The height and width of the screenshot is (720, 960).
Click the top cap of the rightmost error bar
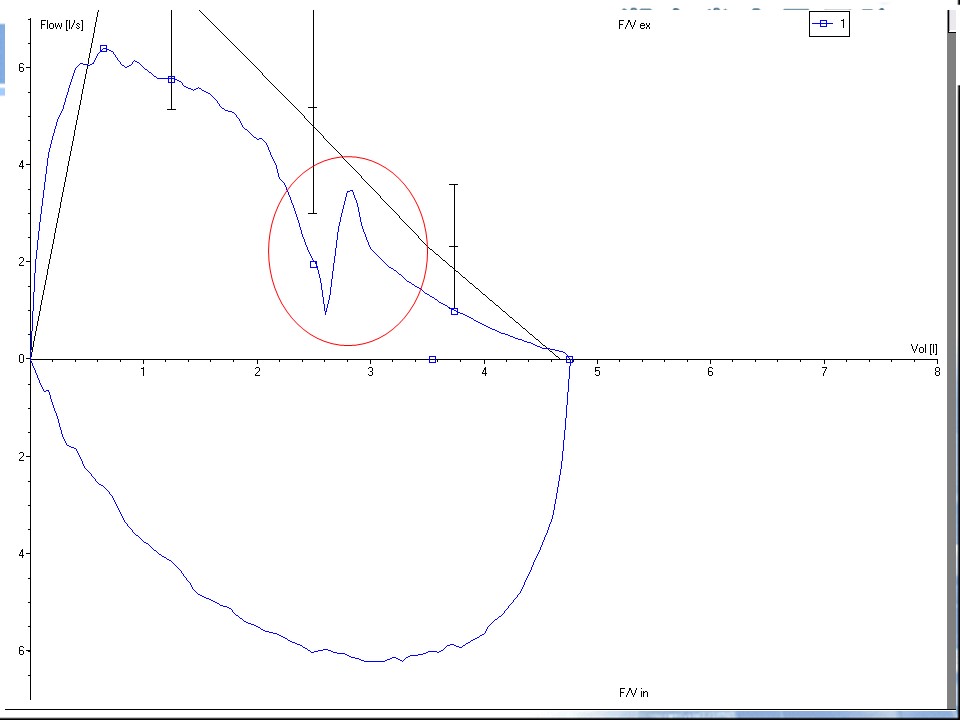pyautogui.click(x=454, y=185)
